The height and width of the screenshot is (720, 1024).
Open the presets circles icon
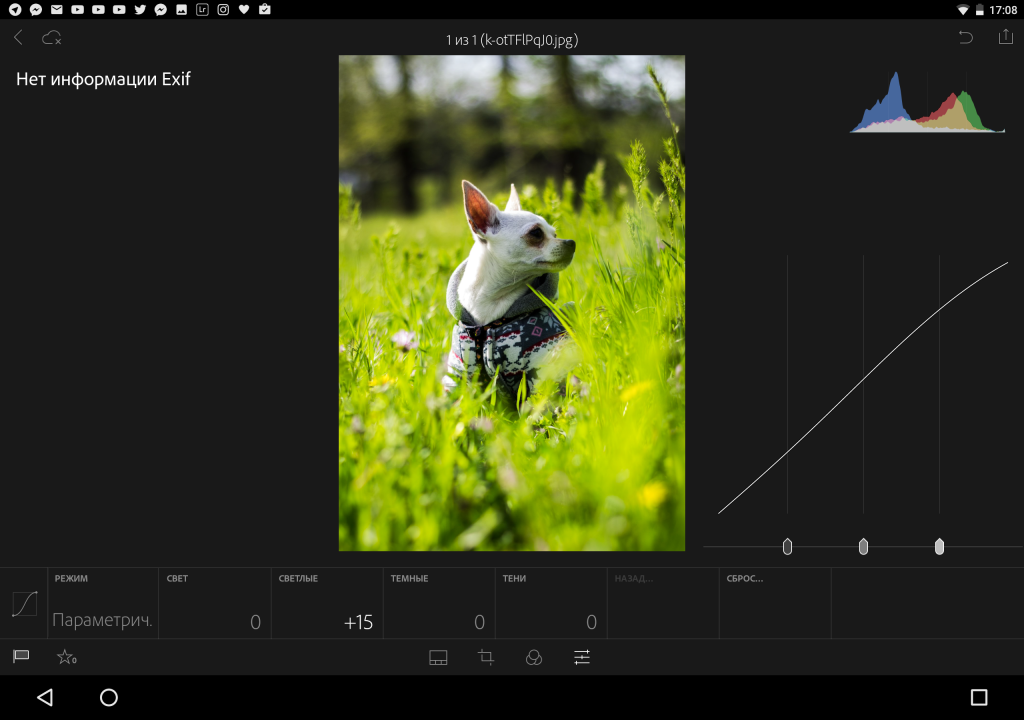(534, 657)
